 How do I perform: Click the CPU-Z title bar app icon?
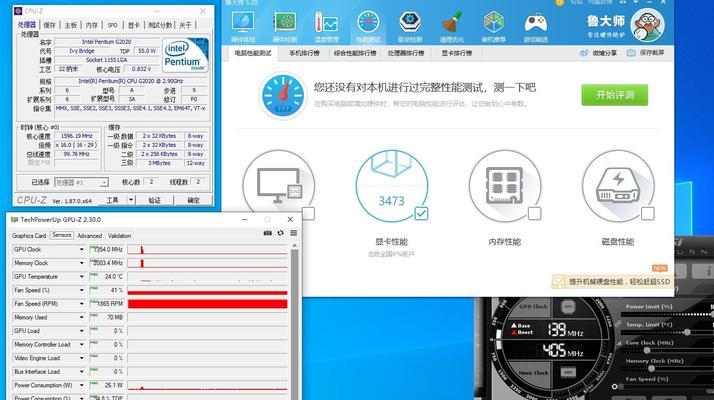pos(18,10)
